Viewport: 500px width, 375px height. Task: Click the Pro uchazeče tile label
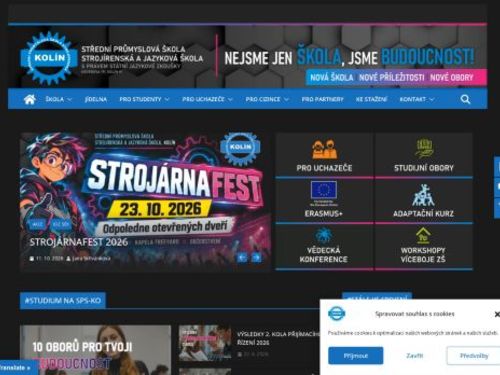[324, 168]
